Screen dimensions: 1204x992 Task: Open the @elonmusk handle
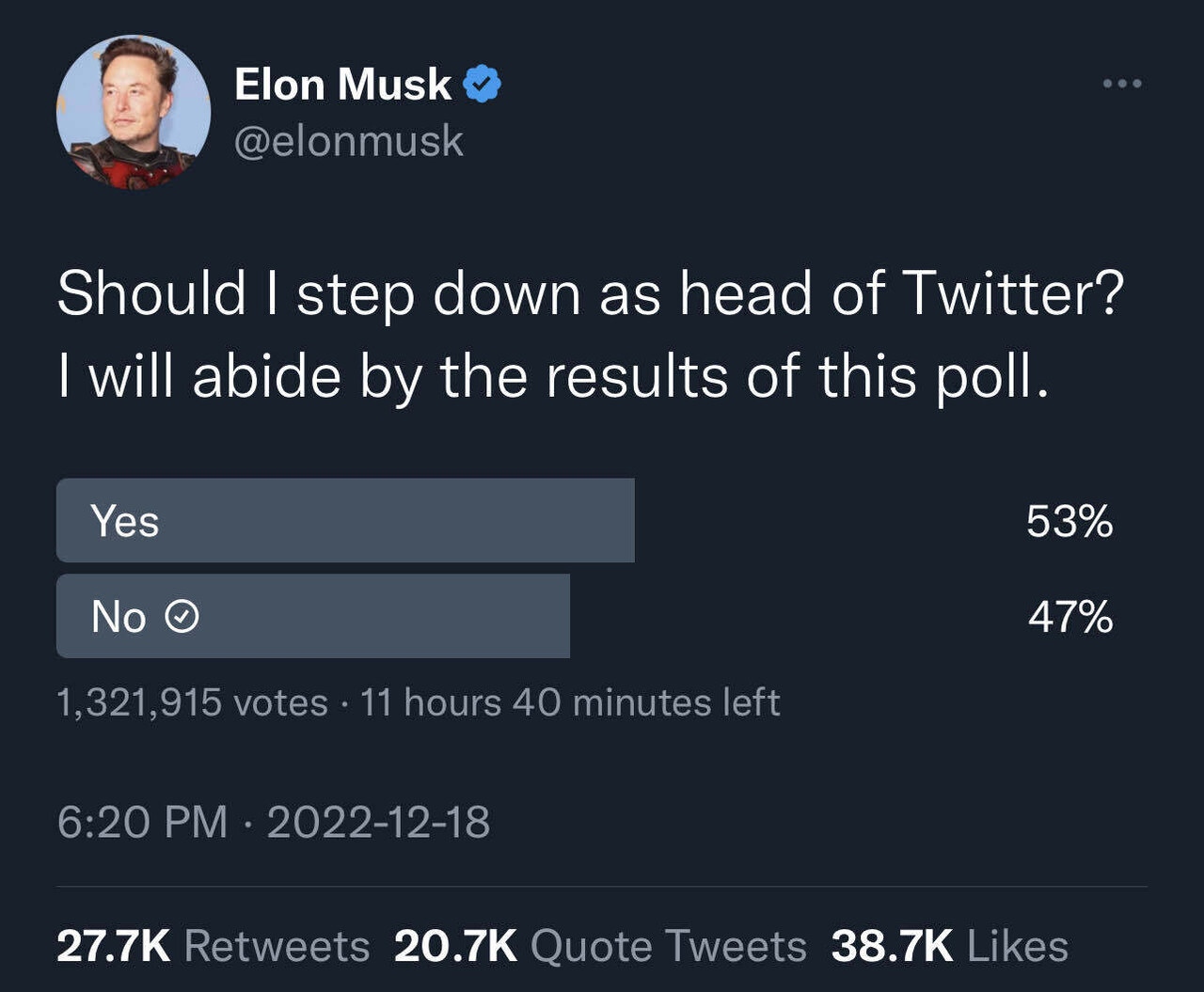click(x=348, y=141)
